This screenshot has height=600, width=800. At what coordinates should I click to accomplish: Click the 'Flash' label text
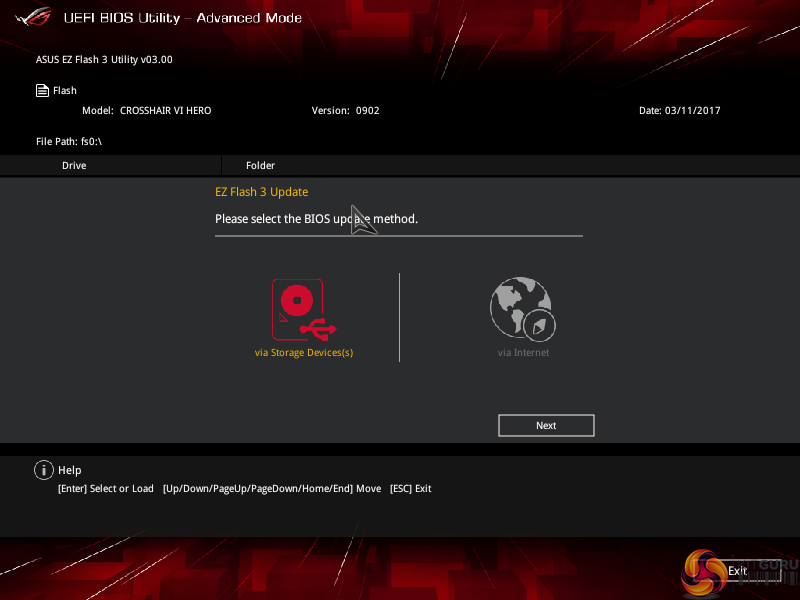coord(65,90)
